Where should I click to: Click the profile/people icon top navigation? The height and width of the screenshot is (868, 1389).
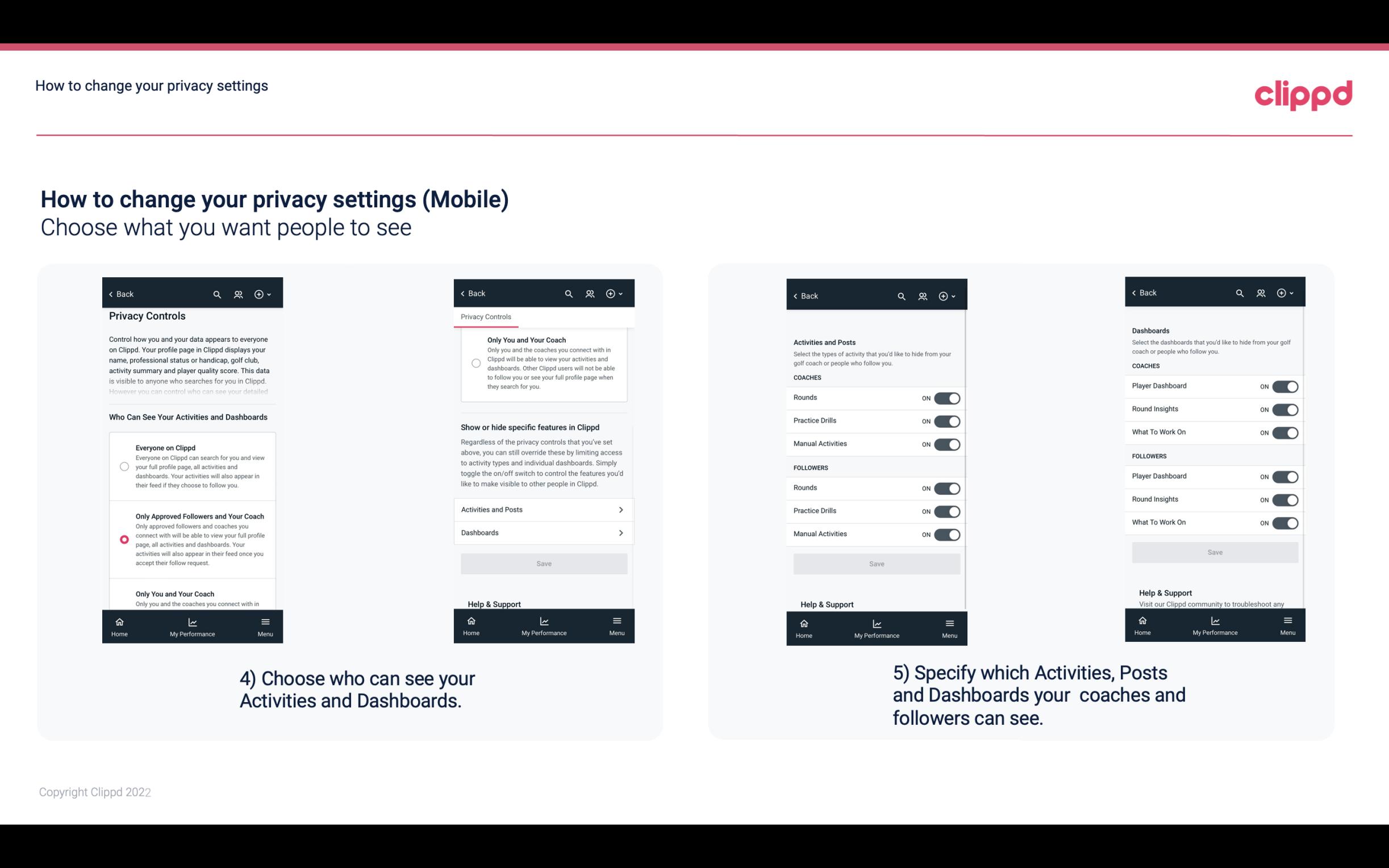(x=238, y=294)
